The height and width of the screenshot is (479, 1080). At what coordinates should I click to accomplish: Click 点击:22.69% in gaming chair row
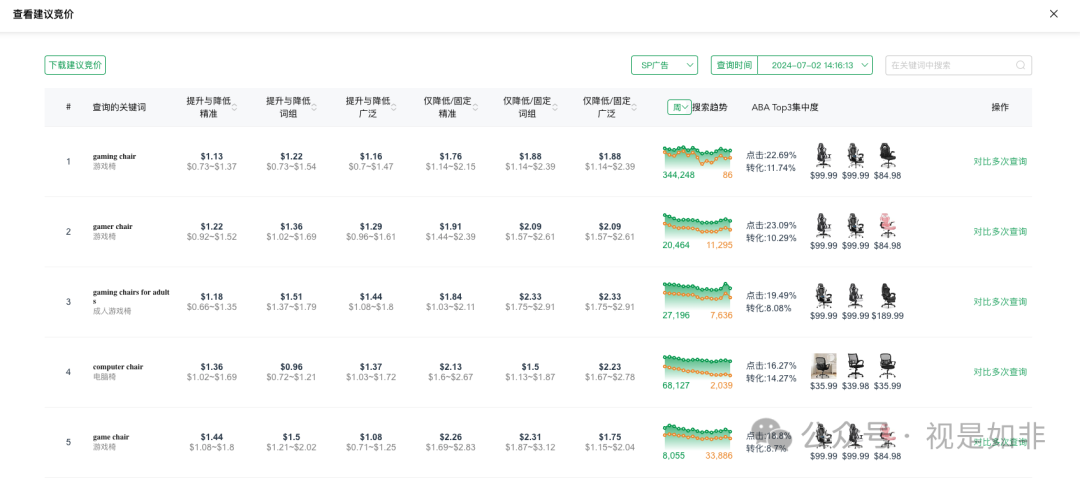click(x=771, y=154)
